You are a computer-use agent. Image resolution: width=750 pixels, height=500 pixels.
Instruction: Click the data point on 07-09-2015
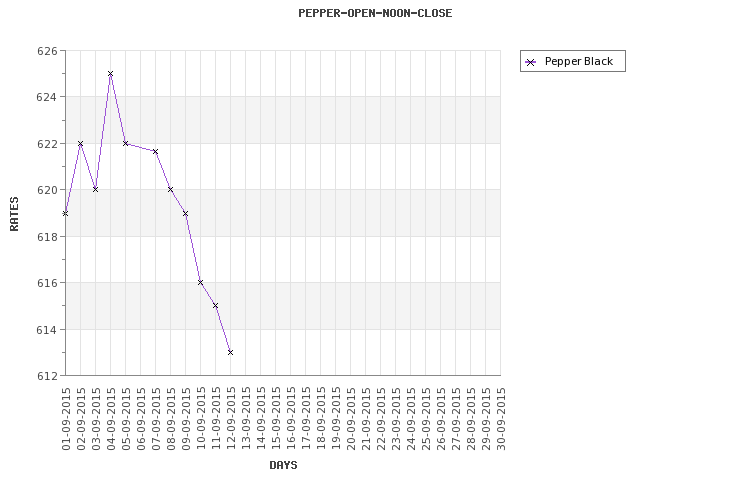tap(155, 151)
